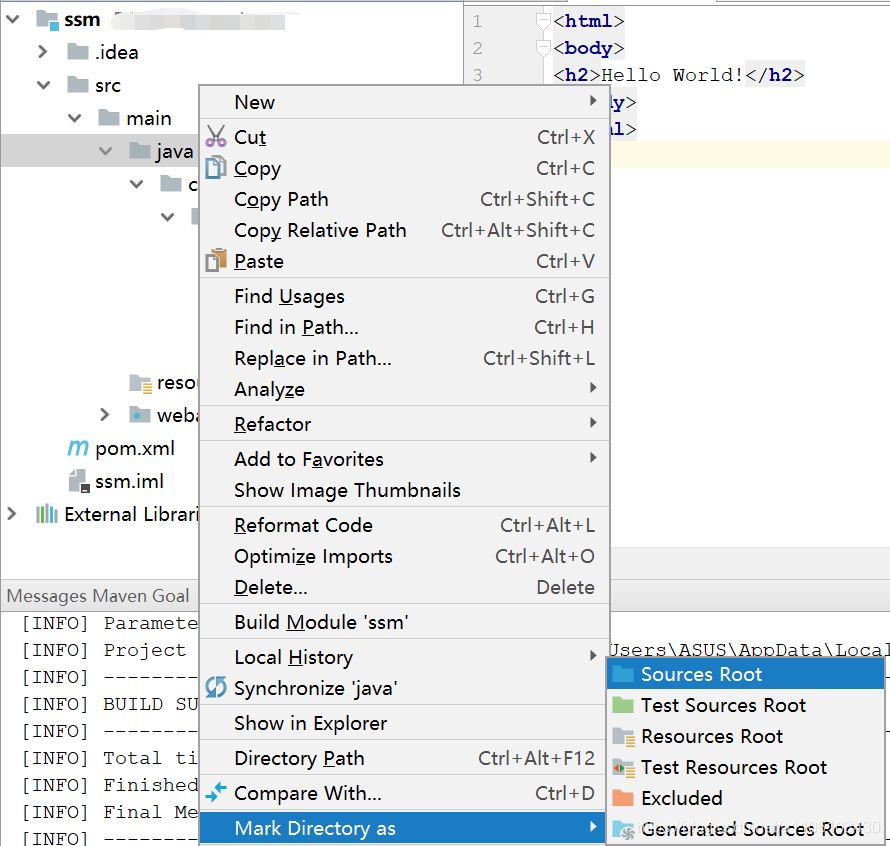Mark directory as Test Sources Root
Screen dimensions: 890x846
click(745, 705)
